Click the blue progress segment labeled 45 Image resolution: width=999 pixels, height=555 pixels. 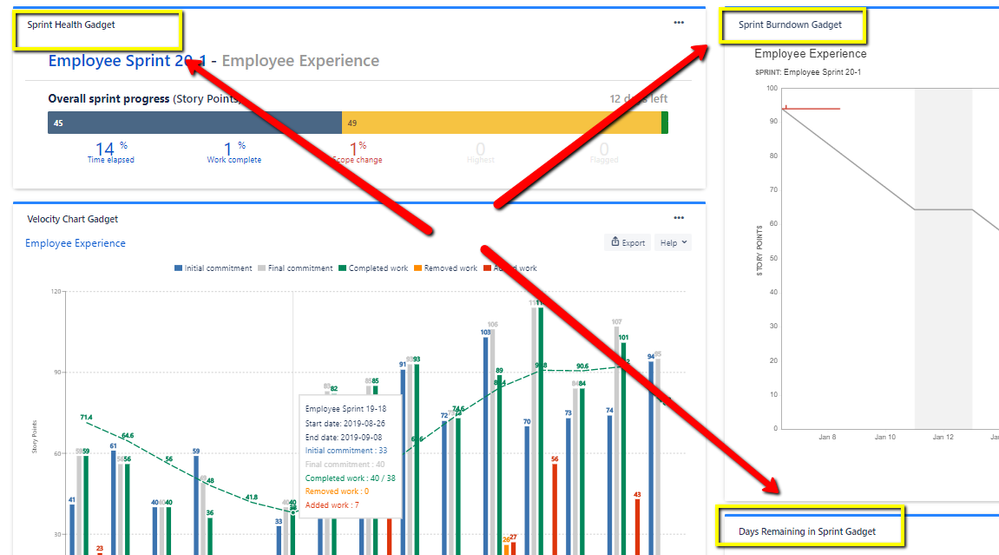(195, 122)
